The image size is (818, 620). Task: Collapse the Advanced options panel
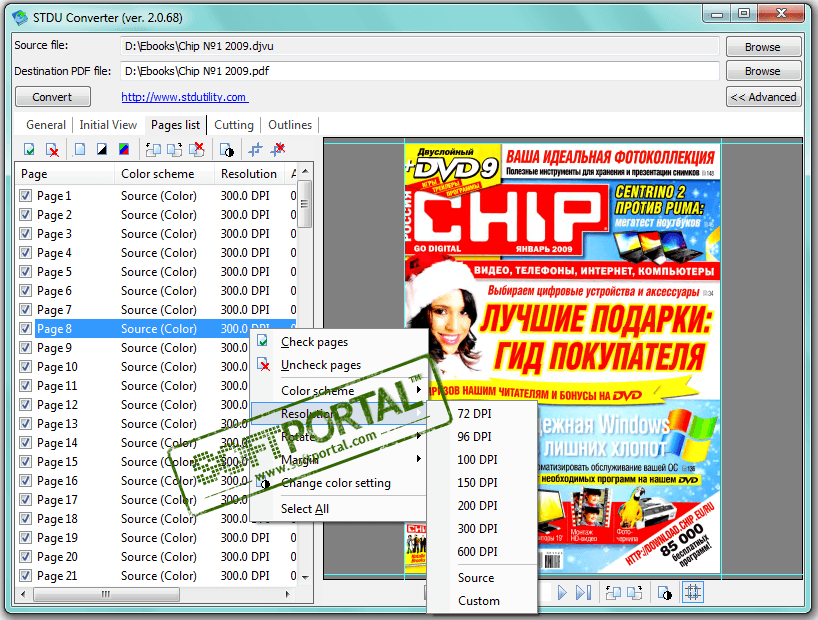(763, 97)
